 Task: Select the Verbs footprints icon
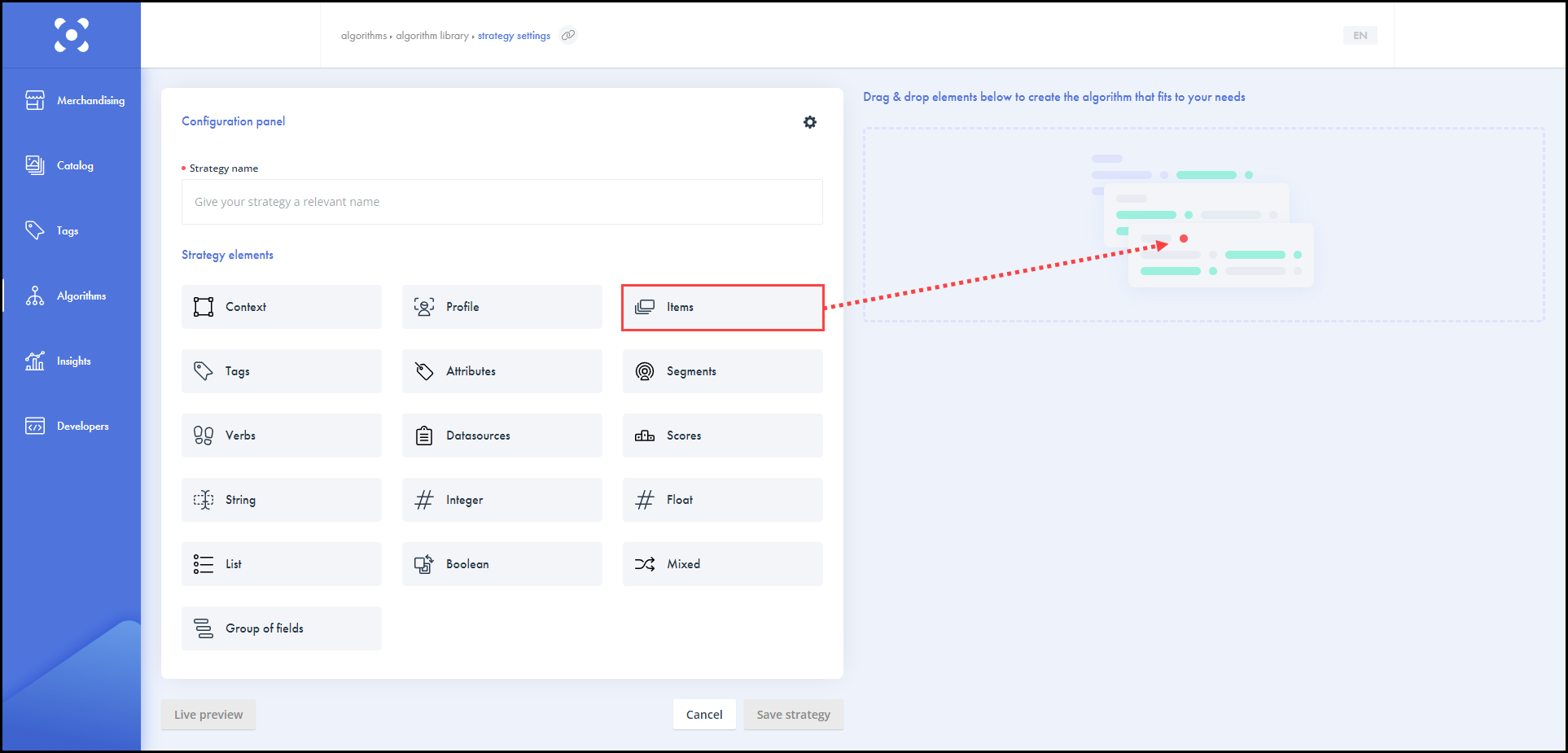204,436
